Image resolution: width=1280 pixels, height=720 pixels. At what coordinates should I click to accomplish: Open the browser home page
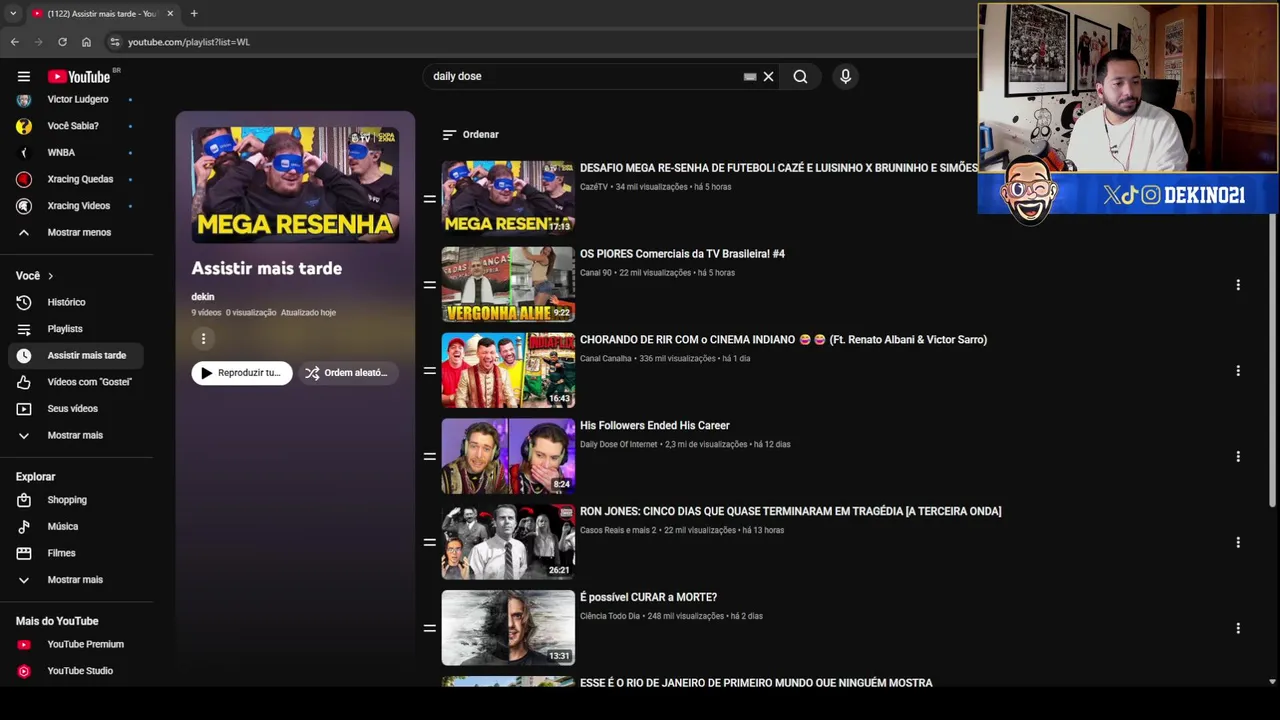86,42
